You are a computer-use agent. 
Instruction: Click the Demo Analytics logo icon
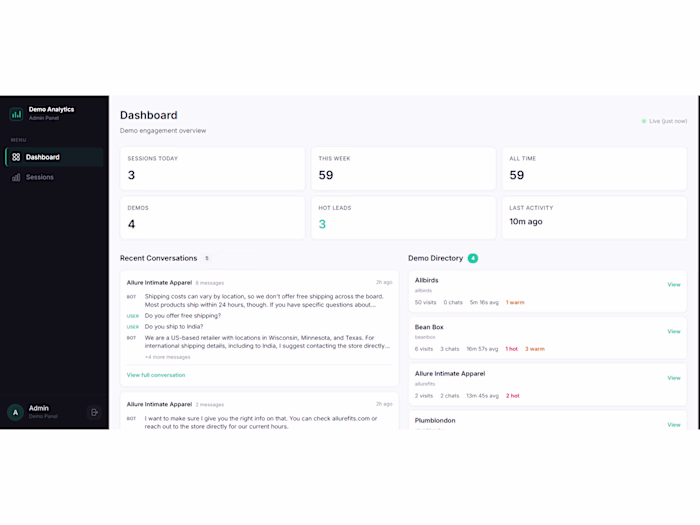(16, 114)
